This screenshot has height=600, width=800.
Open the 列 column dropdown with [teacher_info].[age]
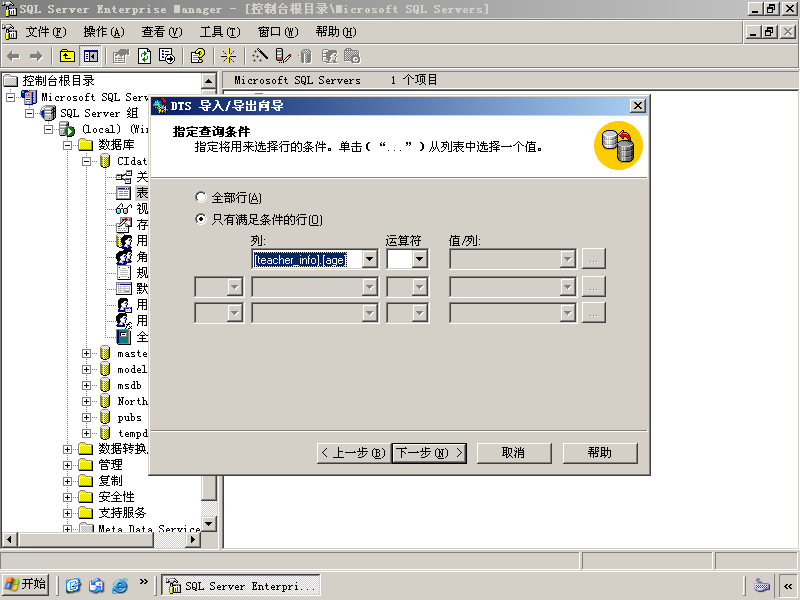tap(369, 259)
